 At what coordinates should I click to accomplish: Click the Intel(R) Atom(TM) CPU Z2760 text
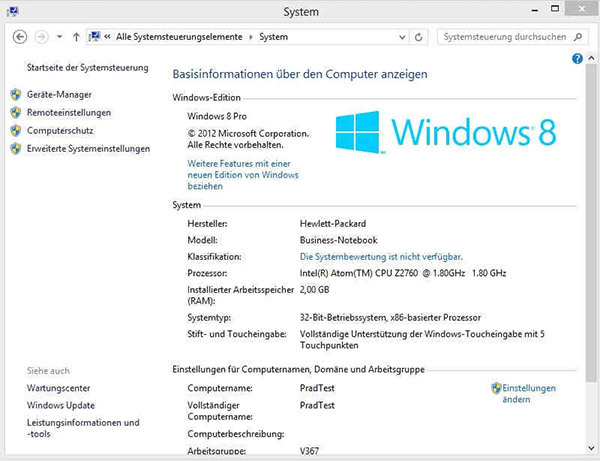pyautogui.click(x=359, y=273)
